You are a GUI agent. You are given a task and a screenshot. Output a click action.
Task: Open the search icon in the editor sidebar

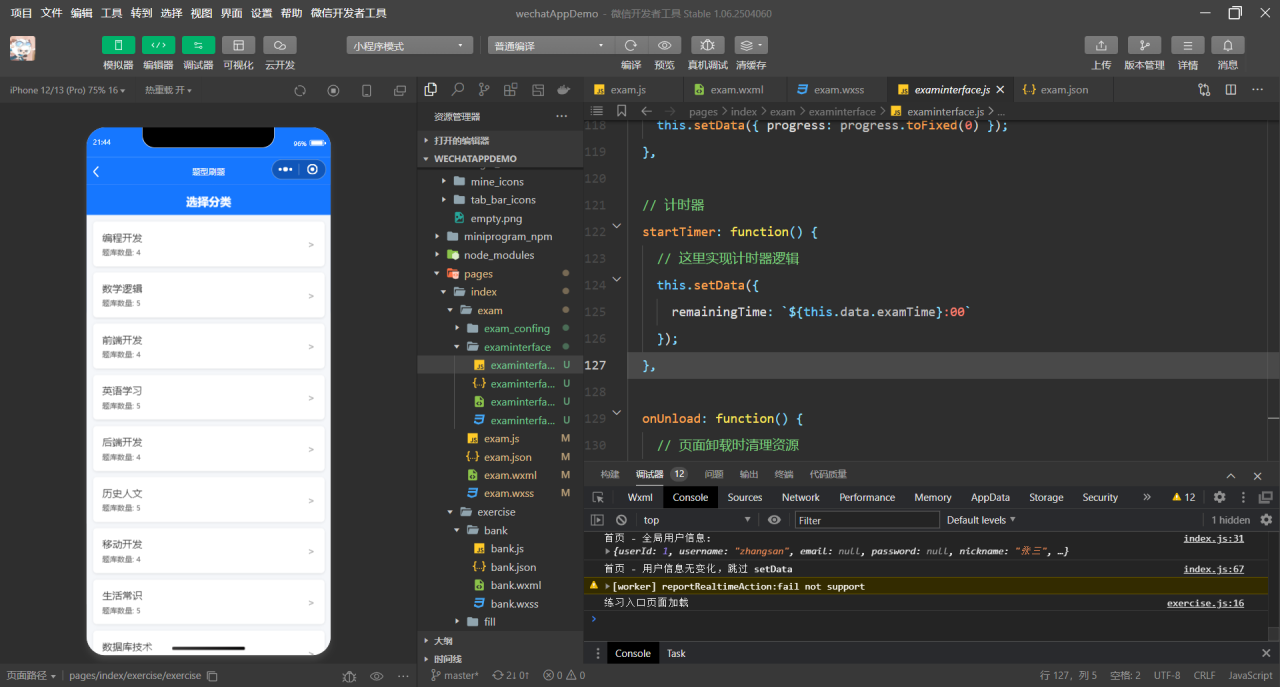(x=458, y=89)
